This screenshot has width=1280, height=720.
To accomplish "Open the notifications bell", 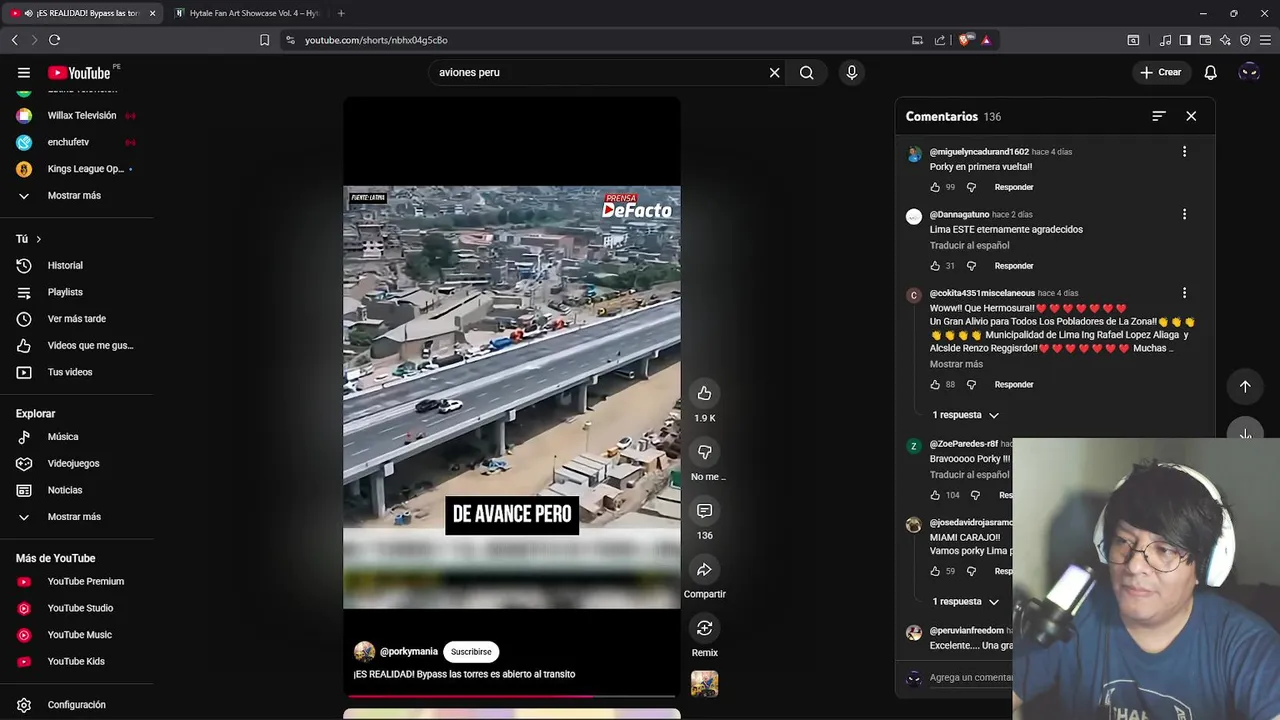I will [x=1210, y=72].
